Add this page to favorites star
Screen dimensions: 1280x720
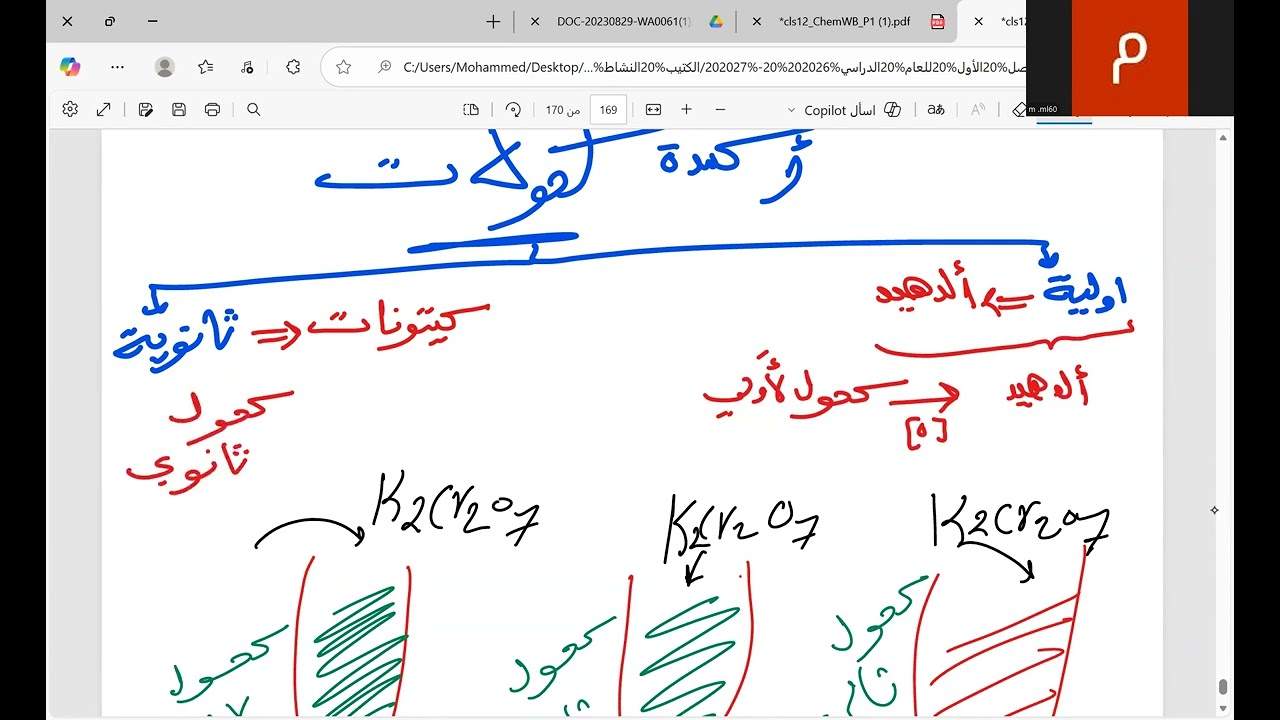(344, 67)
